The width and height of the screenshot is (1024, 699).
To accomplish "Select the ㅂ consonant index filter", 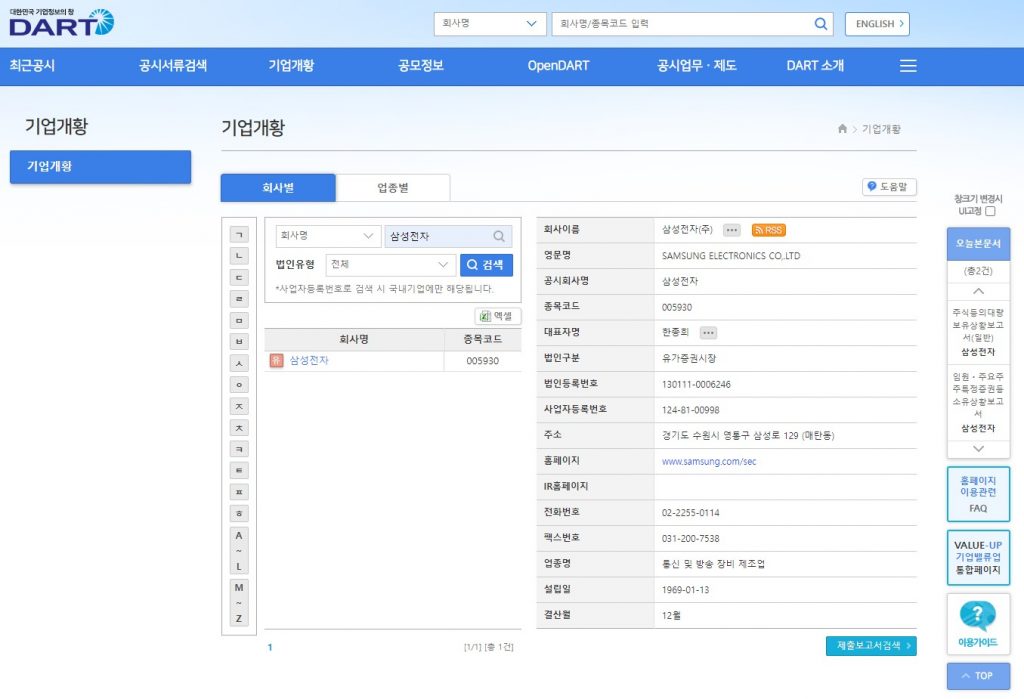I will [239, 342].
